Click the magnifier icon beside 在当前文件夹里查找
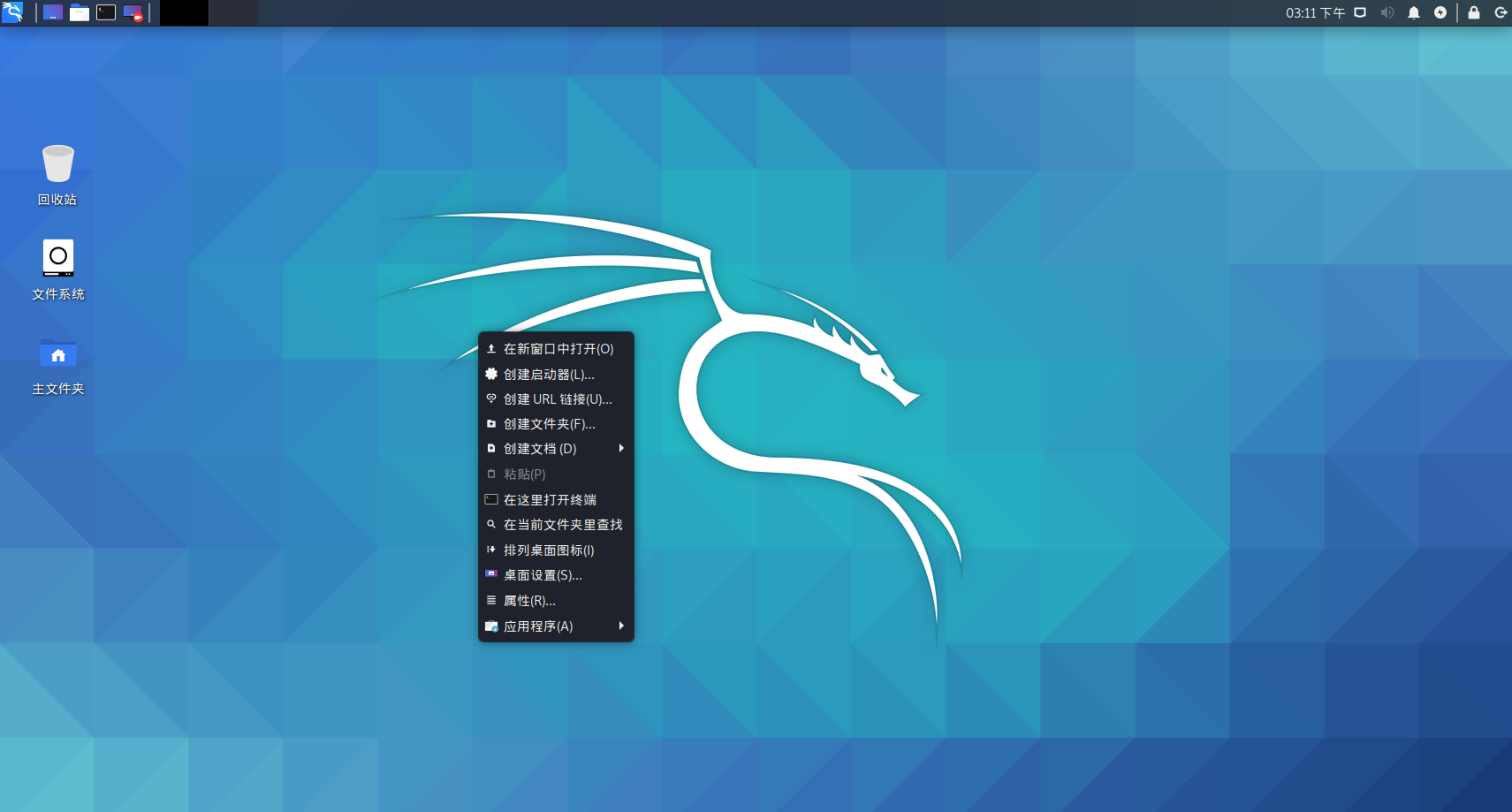 point(491,524)
